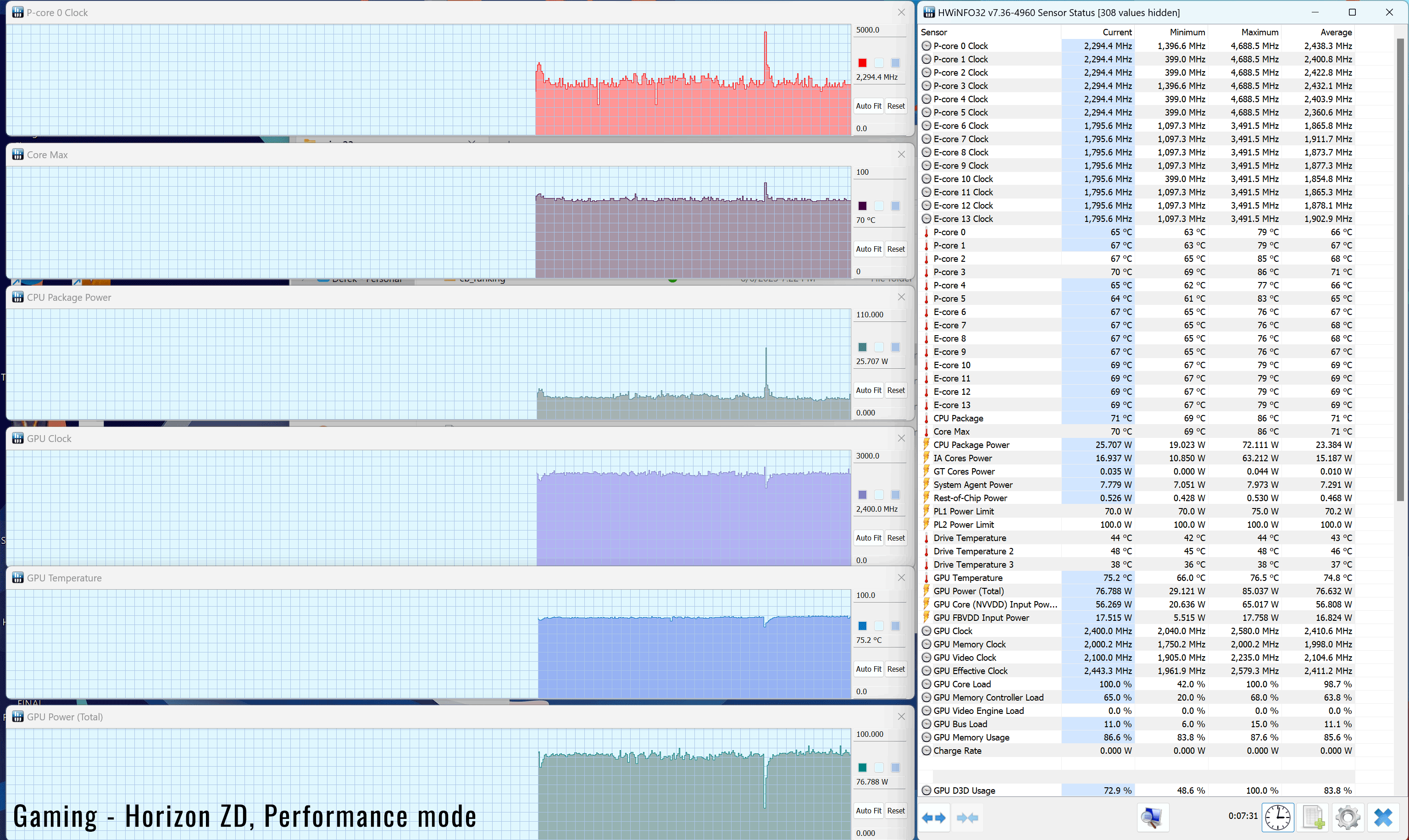
Task: Start logging with the log file icon
Action: coord(1313,818)
